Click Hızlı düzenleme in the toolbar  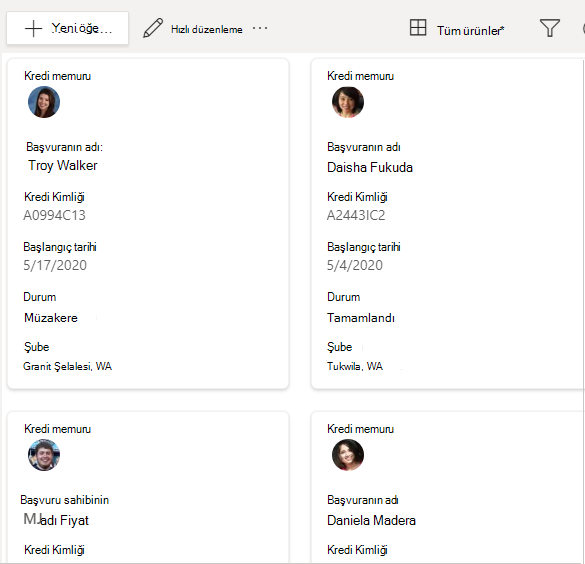point(207,29)
